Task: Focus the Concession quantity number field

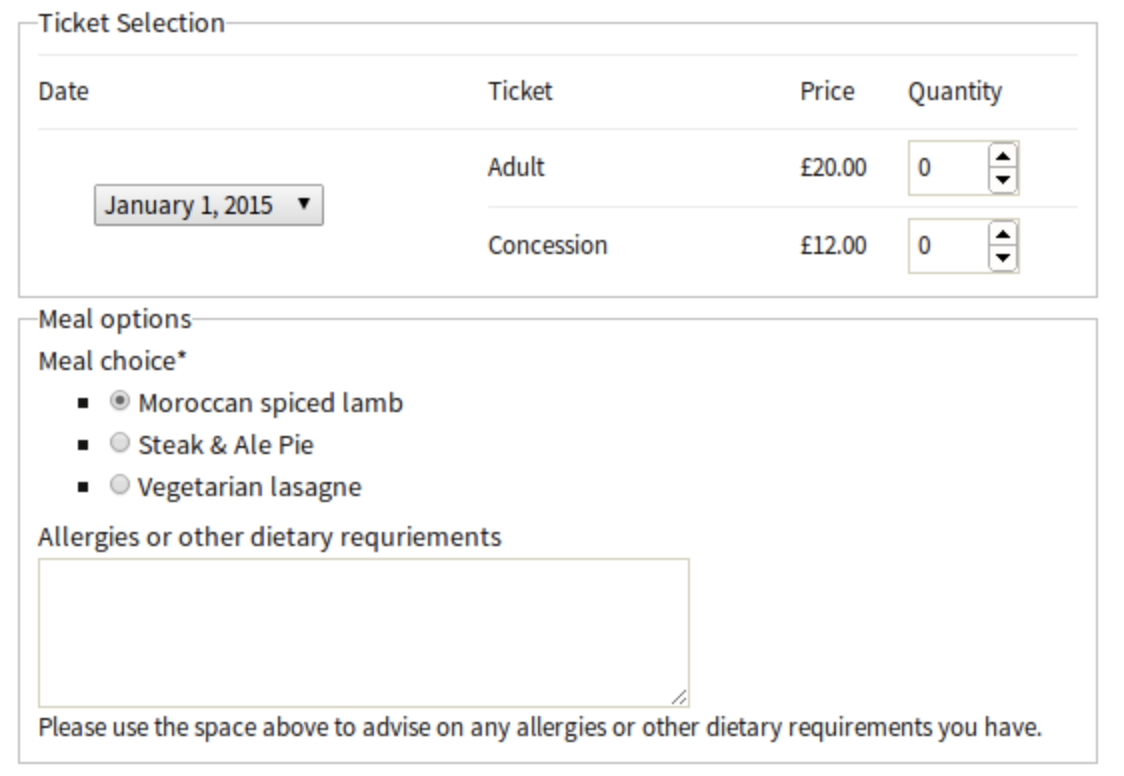Action: pyautogui.click(x=946, y=246)
